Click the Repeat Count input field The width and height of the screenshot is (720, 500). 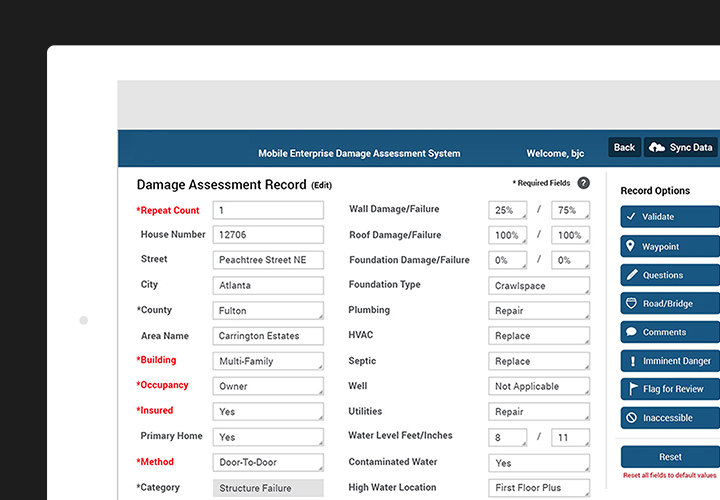(x=268, y=210)
